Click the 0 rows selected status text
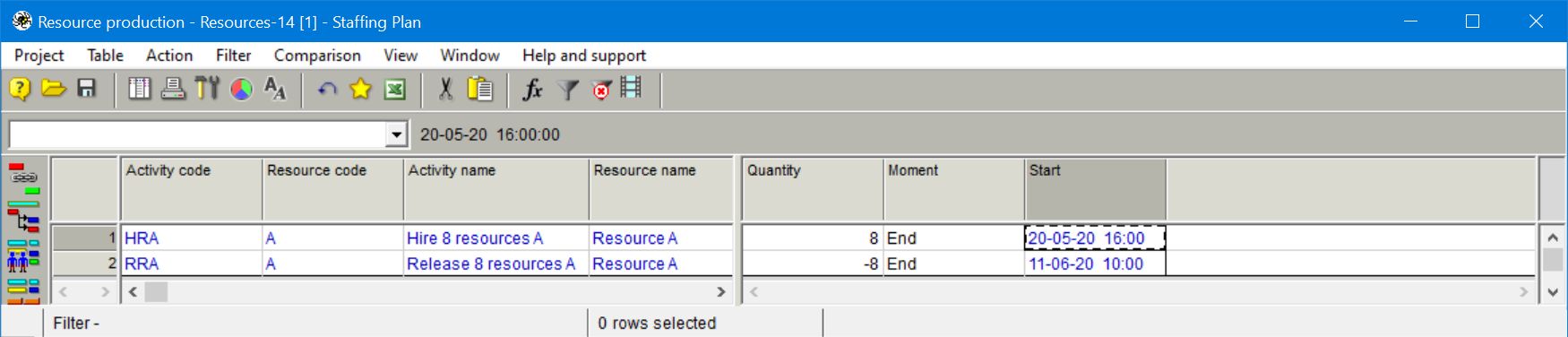This screenshot has width=1568, height=337. click(657, 324)
